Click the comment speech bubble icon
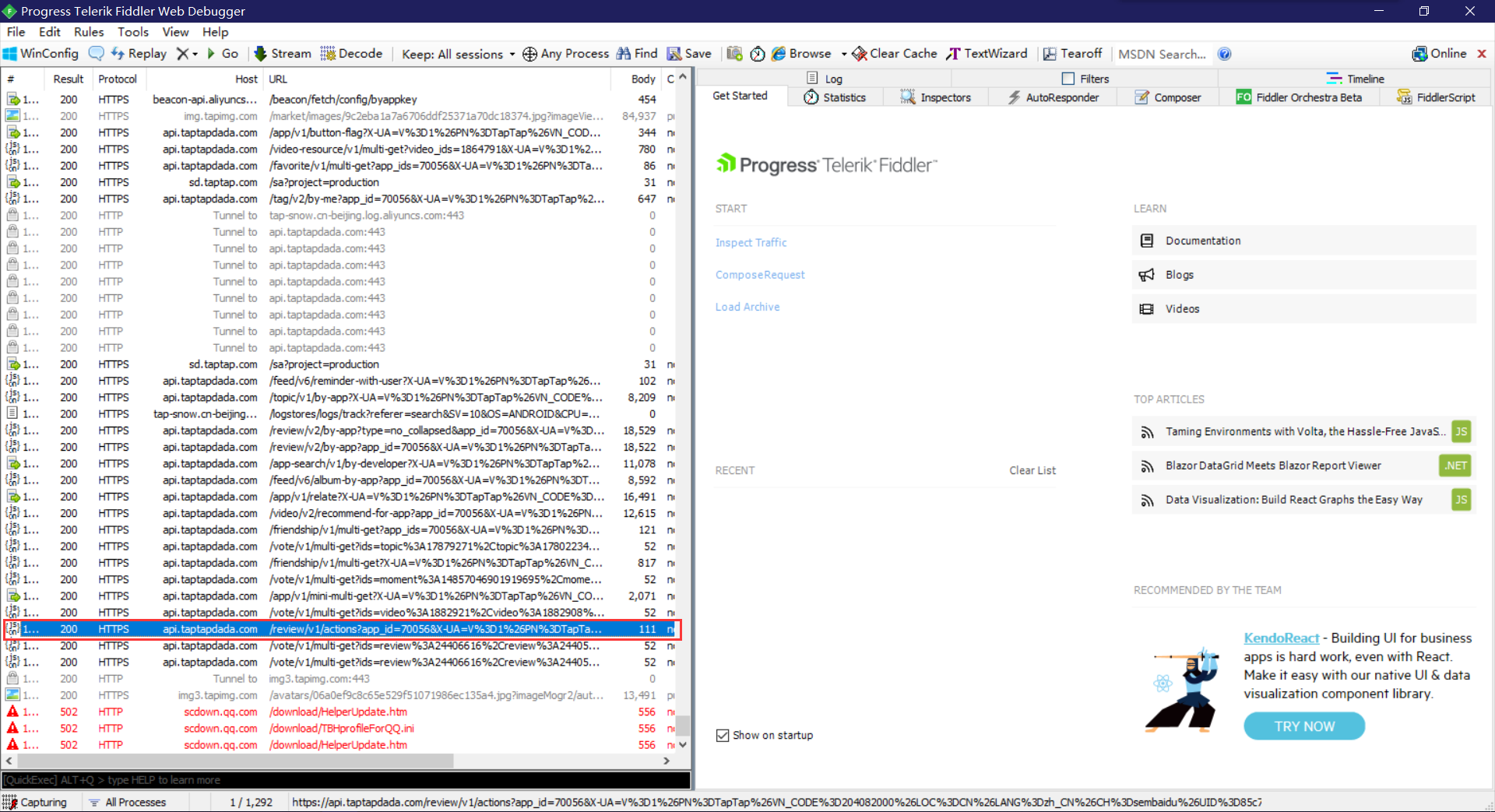This screenshot has width=1495, height=812. point(97,54)
